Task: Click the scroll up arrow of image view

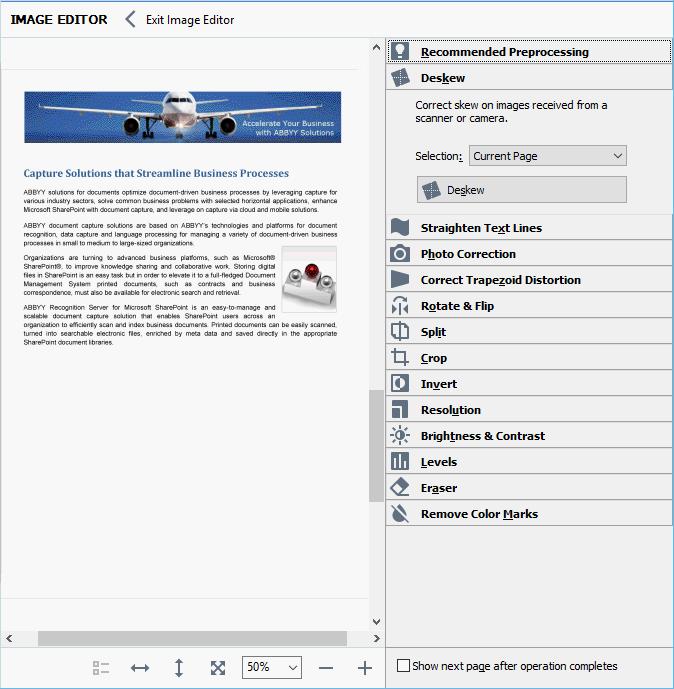Action: tap(376, 47)
